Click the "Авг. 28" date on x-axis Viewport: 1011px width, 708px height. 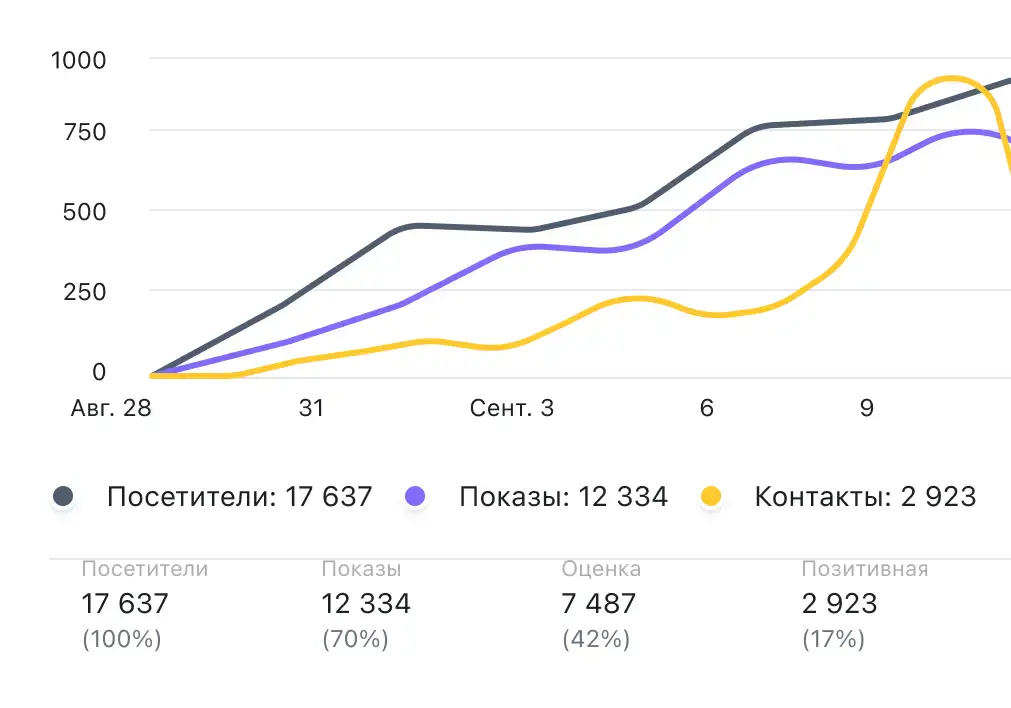pyautogui.click(x=110, y=408)
